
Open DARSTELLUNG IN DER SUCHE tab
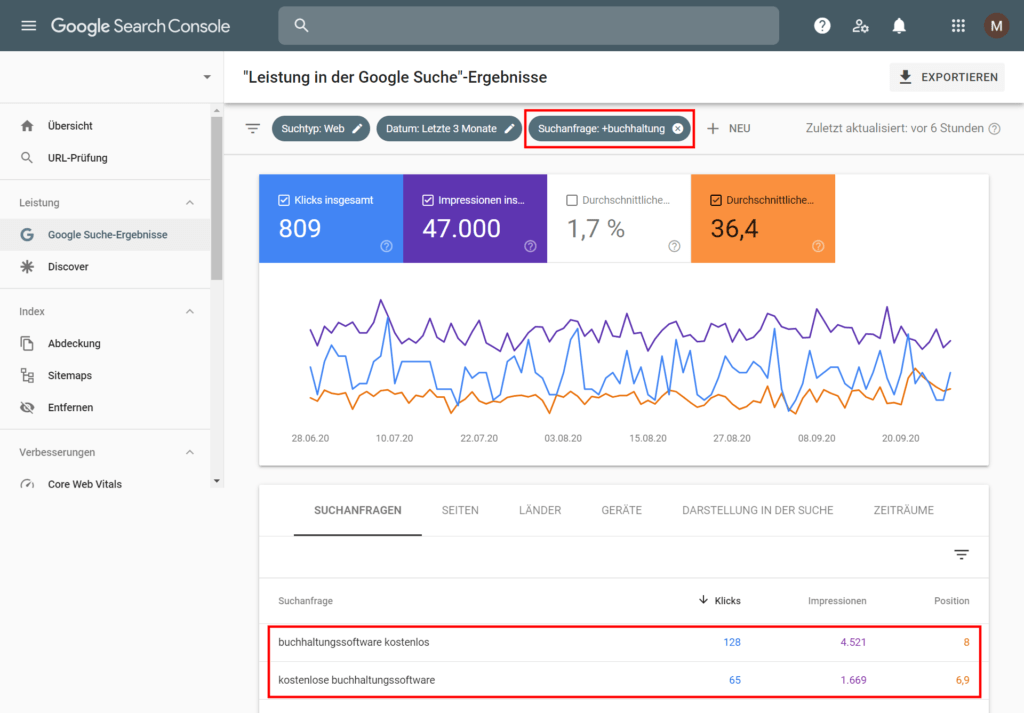click(758, 511)
